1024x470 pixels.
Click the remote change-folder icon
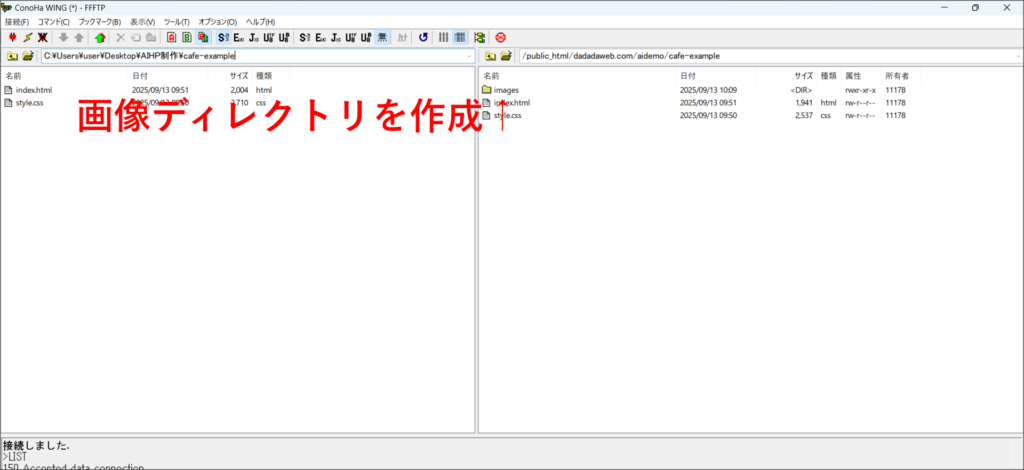(x=506, y=56)
